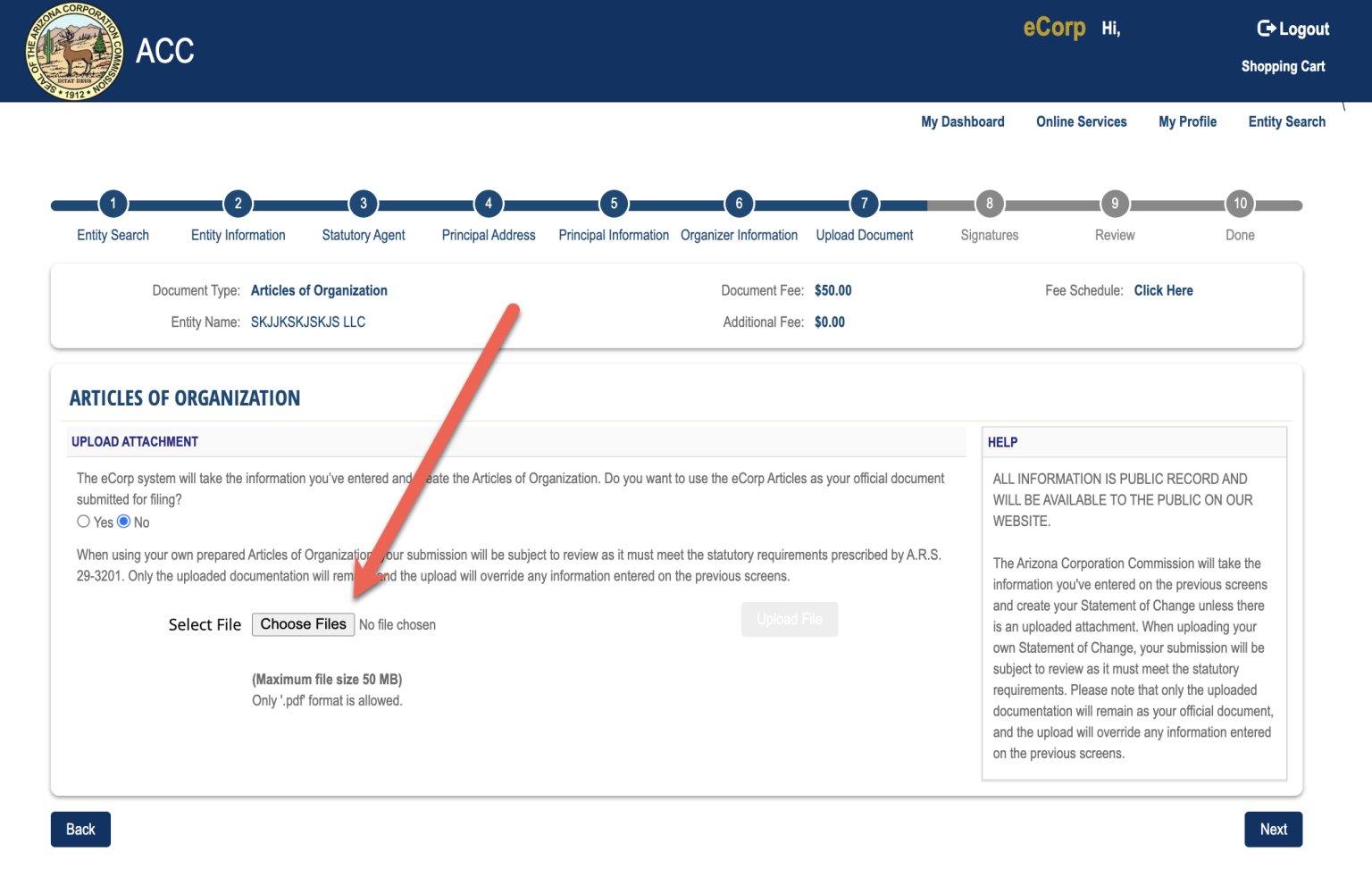Click the ACC seal logo
Image resolution: width=1372 pixels, height=894 pixels.
[x=73, y=51]
